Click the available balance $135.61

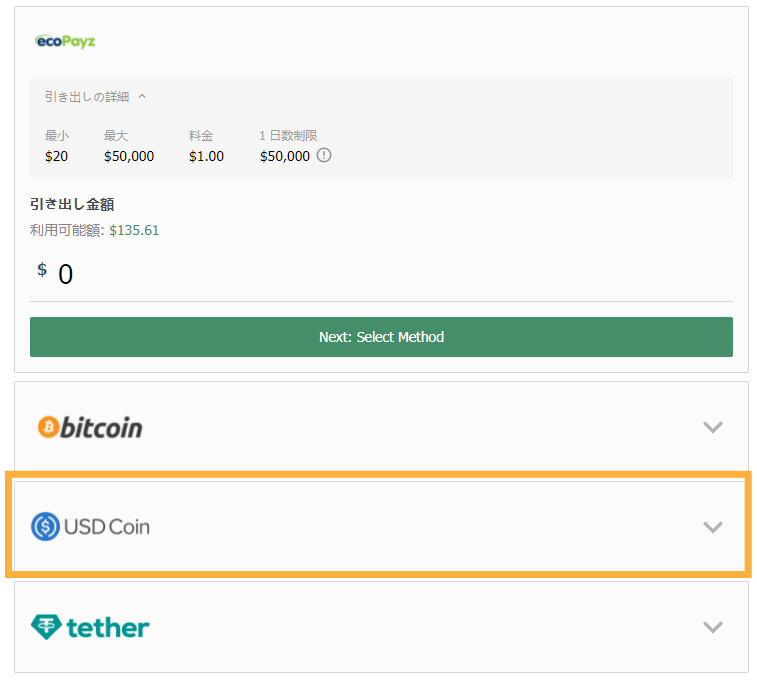(x=134, y=230)
